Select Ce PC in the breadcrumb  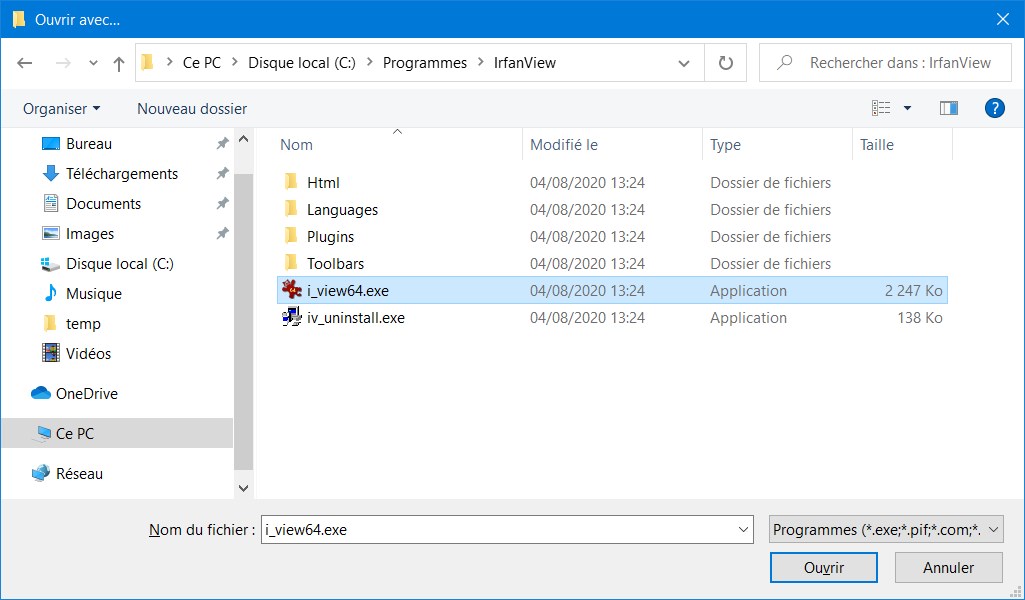pyautogui.click(x=201, y=63)
